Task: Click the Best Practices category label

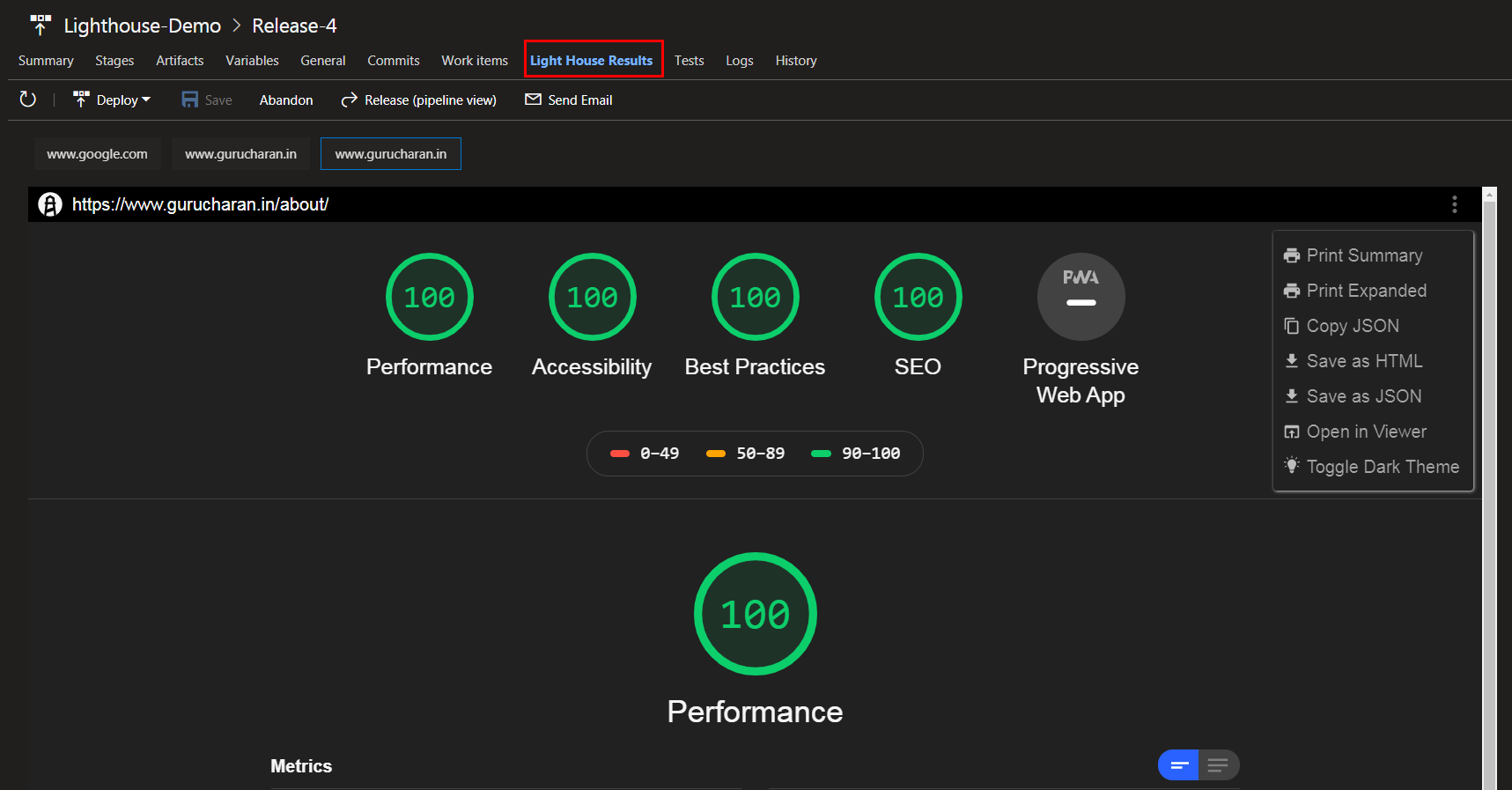Action: (x=755, y=366)
